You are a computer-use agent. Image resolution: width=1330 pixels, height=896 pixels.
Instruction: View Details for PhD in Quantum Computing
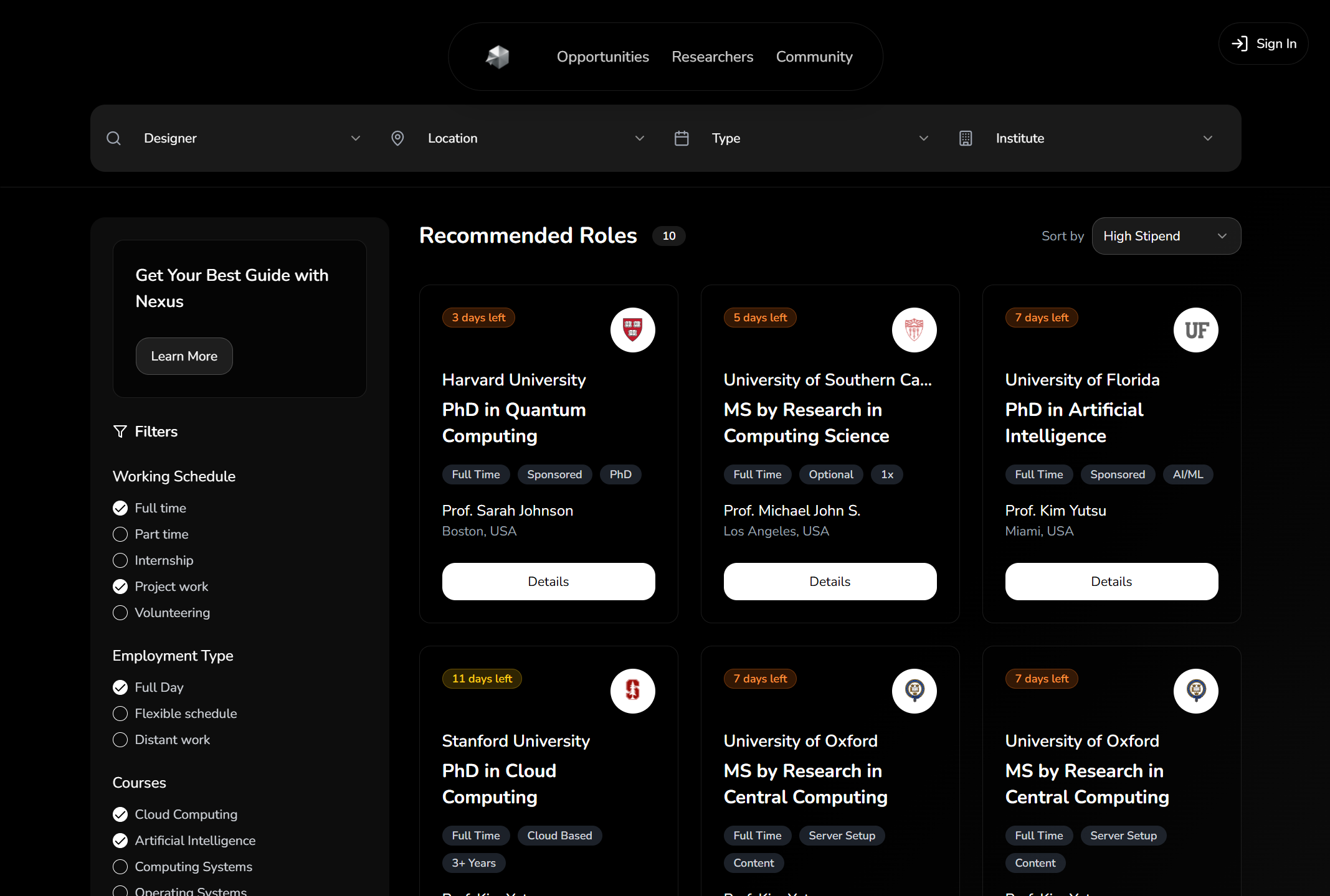coord(548,581)
